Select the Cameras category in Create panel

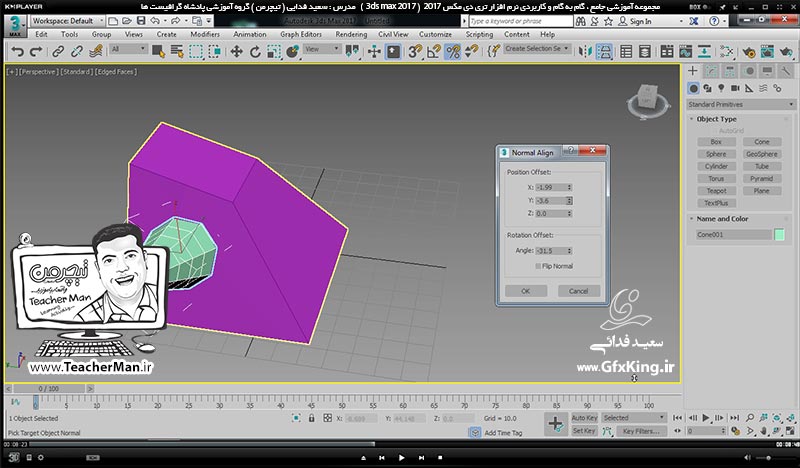pos(735,88)
